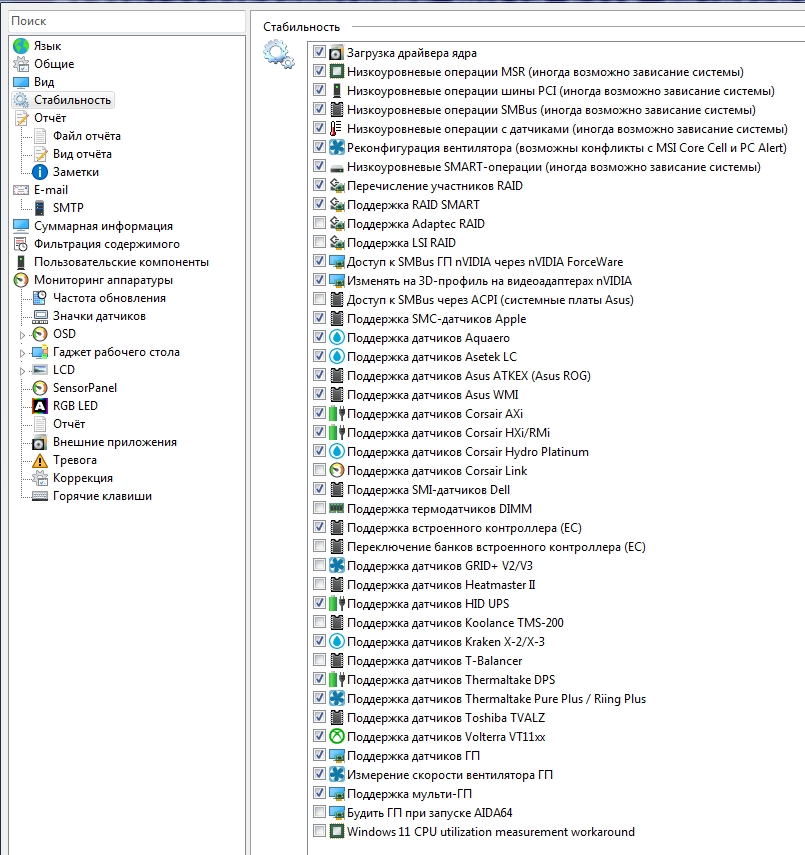Check Будить ГП при запуске AIDA64
The height and width of the screenshot is (855, 805).
319,812
